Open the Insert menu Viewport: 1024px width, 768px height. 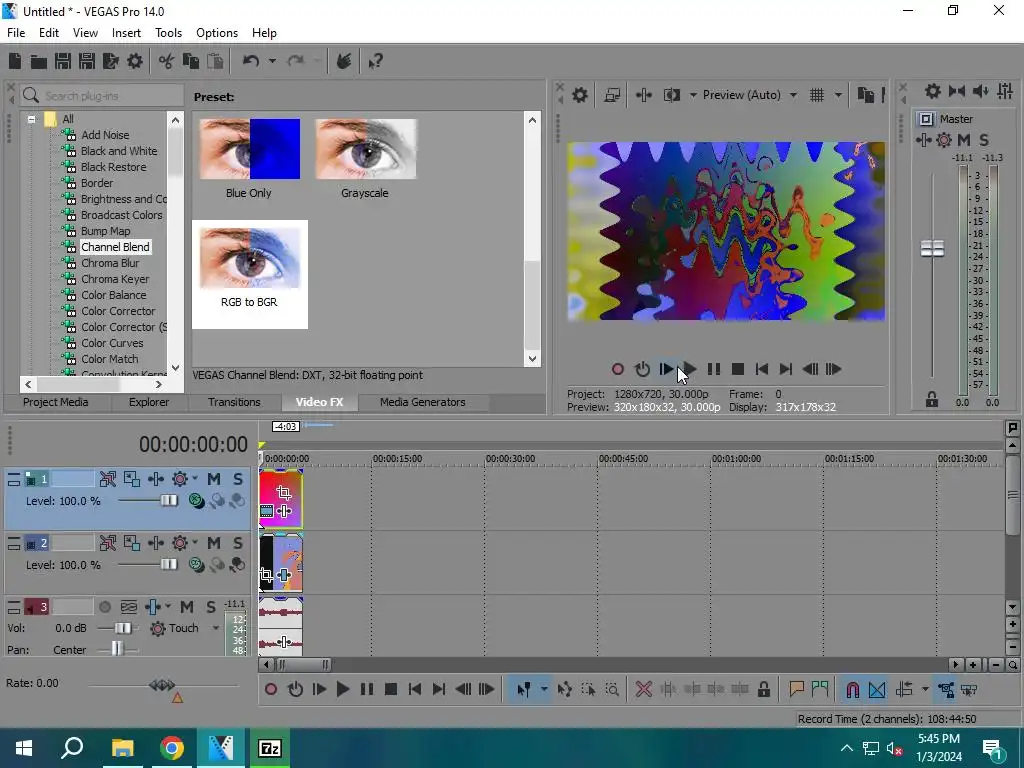coord(126,33)
